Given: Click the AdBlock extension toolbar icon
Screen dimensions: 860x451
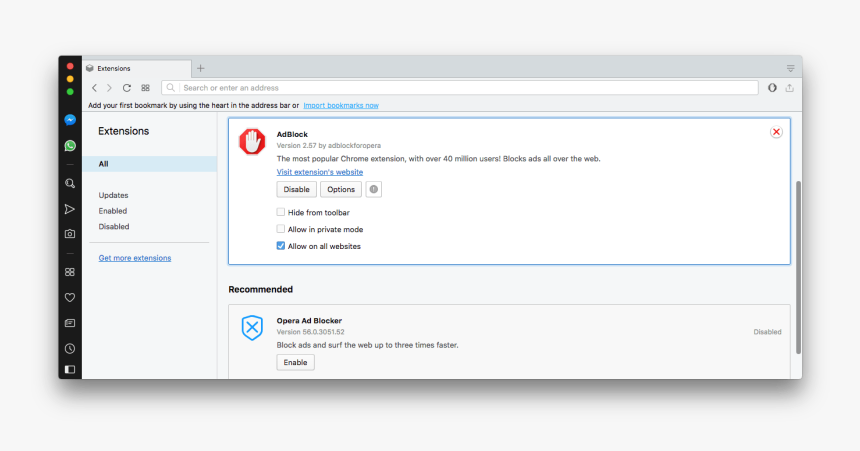Looking at the screenshot, I should [x=772, y=88].
